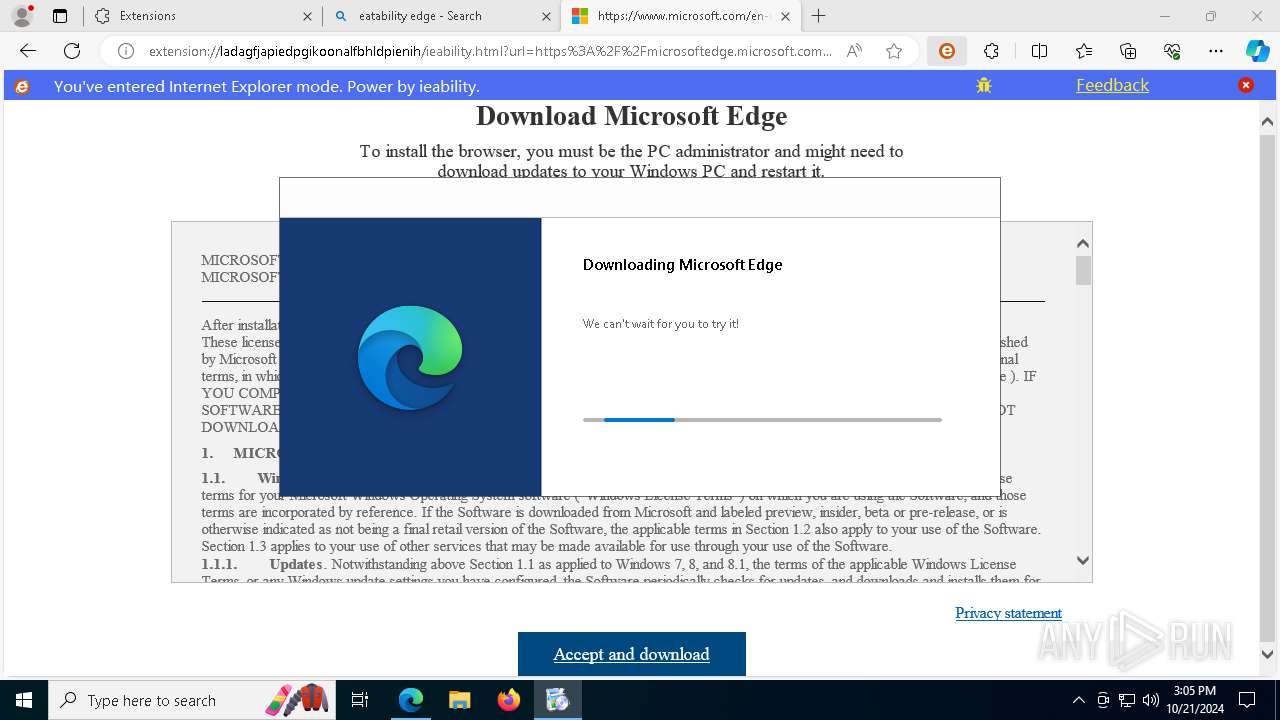Click page scrollbar up arrow
The image size is (1280, 720).
(1268, 121)
